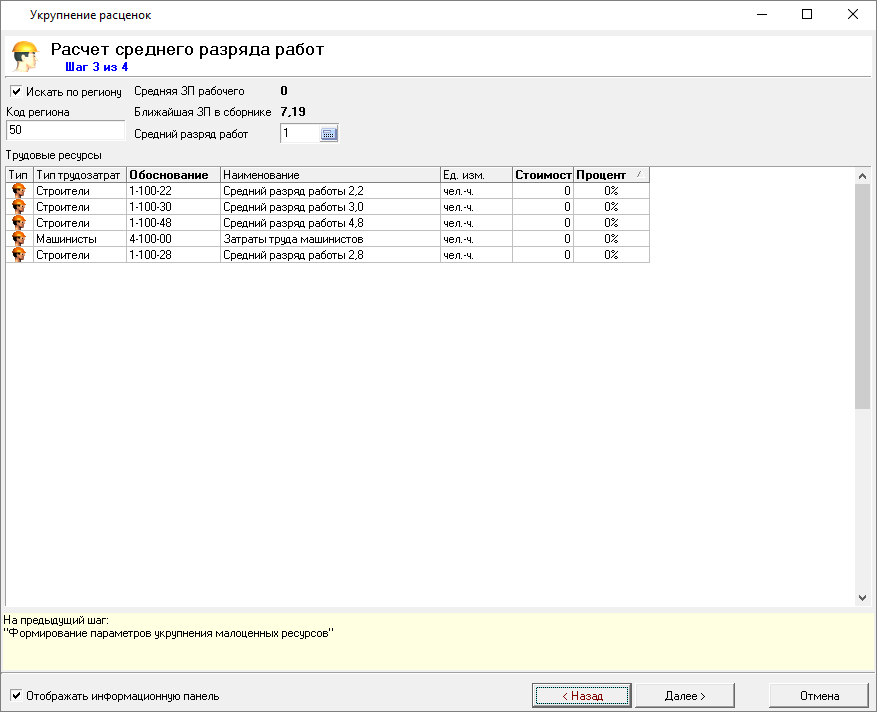Click the Наименование column header

tap(330, 175)
